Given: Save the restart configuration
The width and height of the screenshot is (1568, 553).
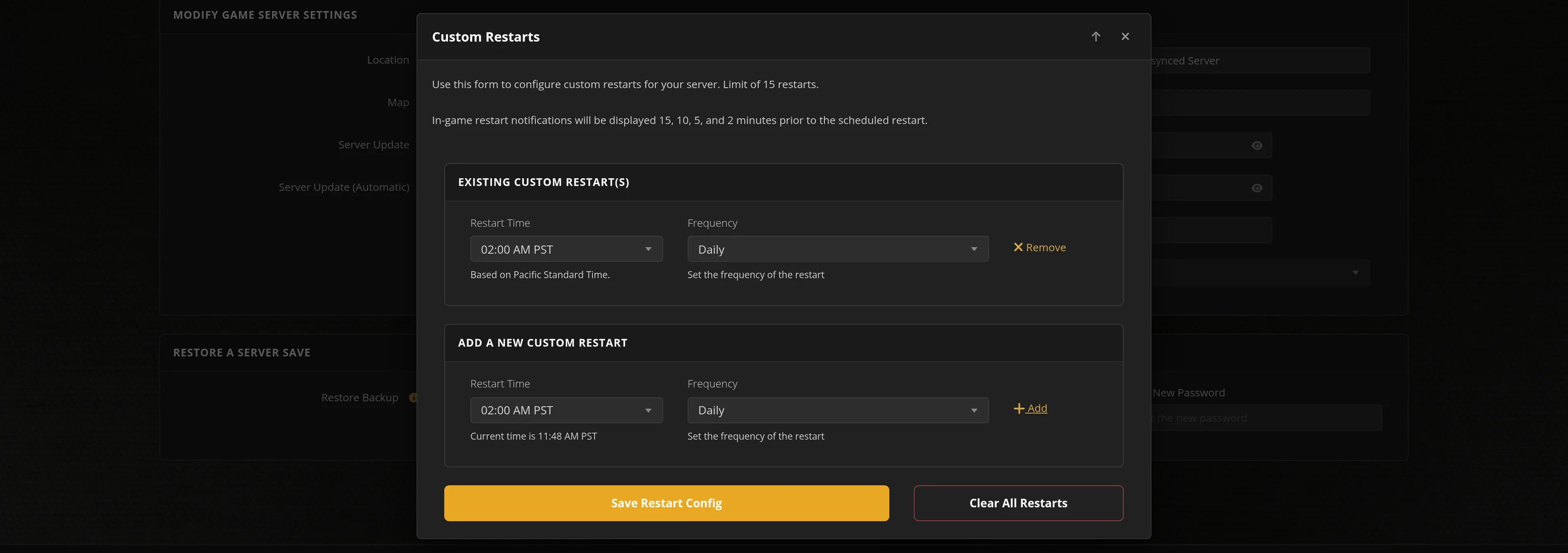Looking at the screenshot, I should [667, 503].
